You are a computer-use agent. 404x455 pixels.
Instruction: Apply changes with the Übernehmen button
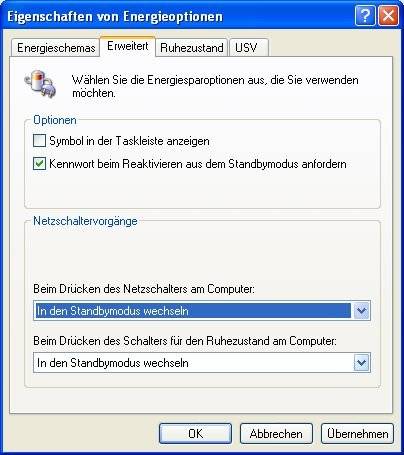coord(357,433)
